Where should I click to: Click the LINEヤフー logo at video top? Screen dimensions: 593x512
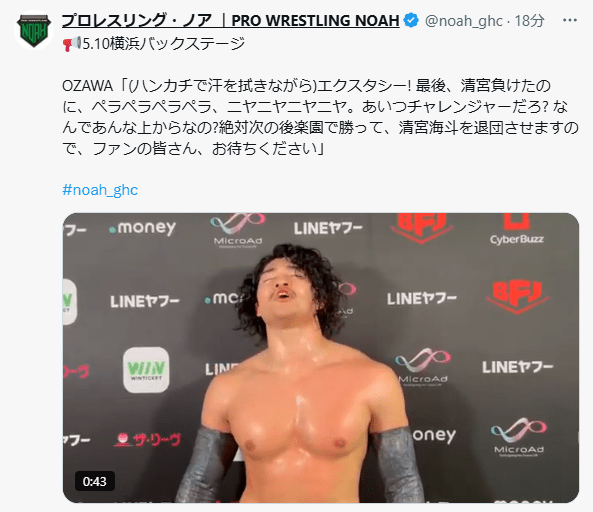(328, 228)
